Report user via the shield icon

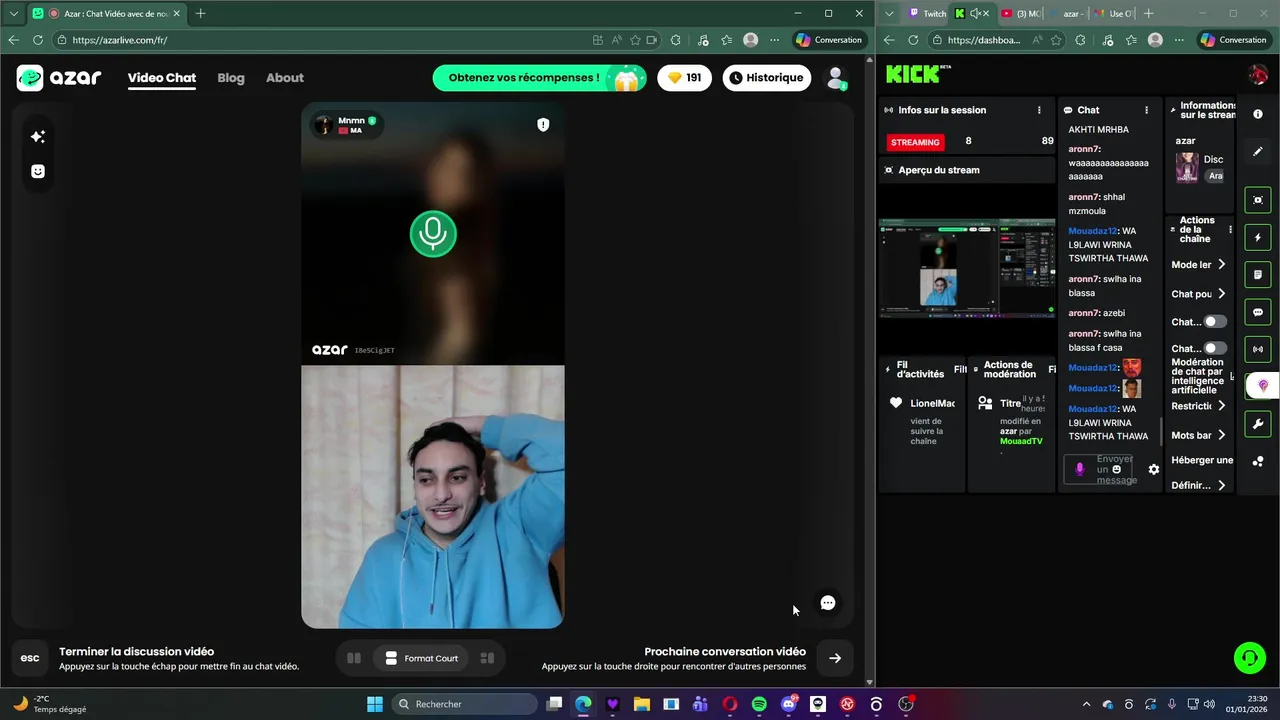click(x=543, y=125)
